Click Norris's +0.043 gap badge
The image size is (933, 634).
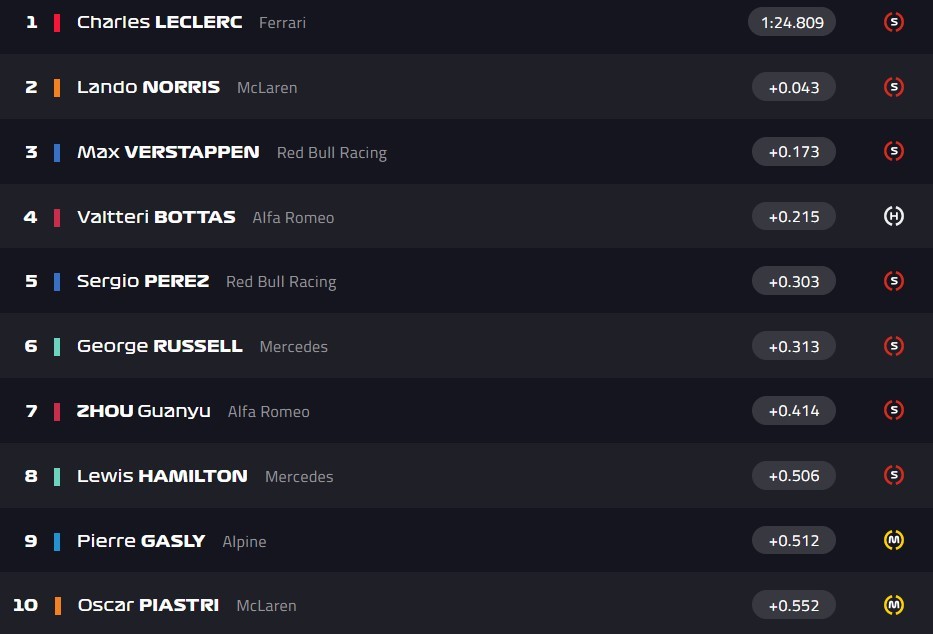[794, 87]
